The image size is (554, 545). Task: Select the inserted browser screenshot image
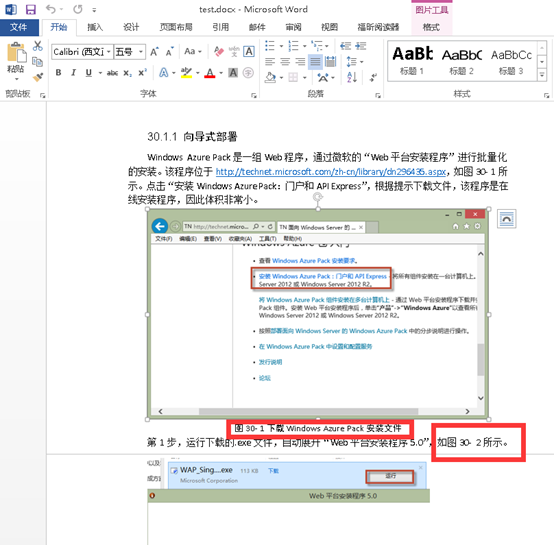[x=318, y=314]
